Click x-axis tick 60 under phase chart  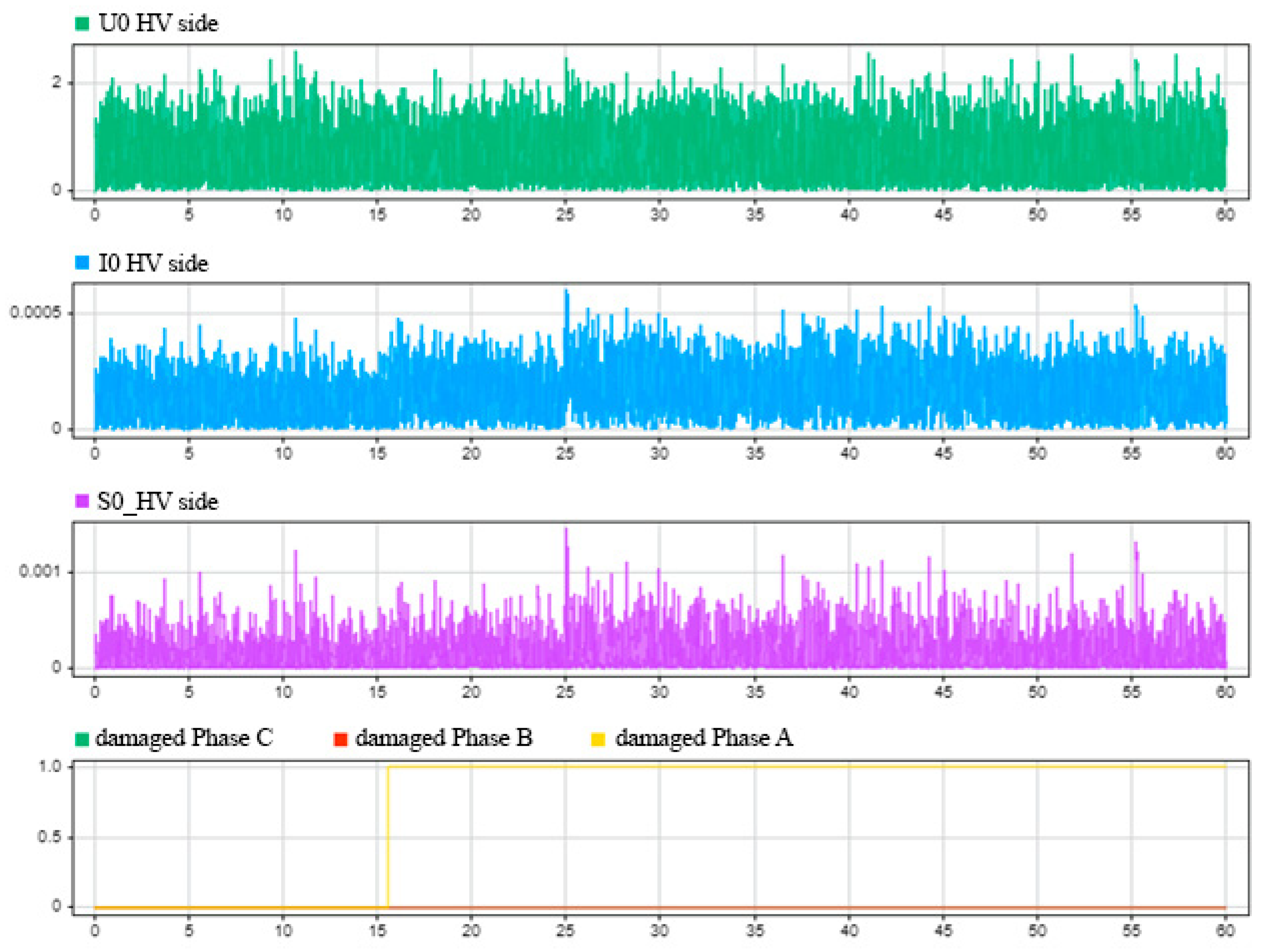tap(1225, 931)
